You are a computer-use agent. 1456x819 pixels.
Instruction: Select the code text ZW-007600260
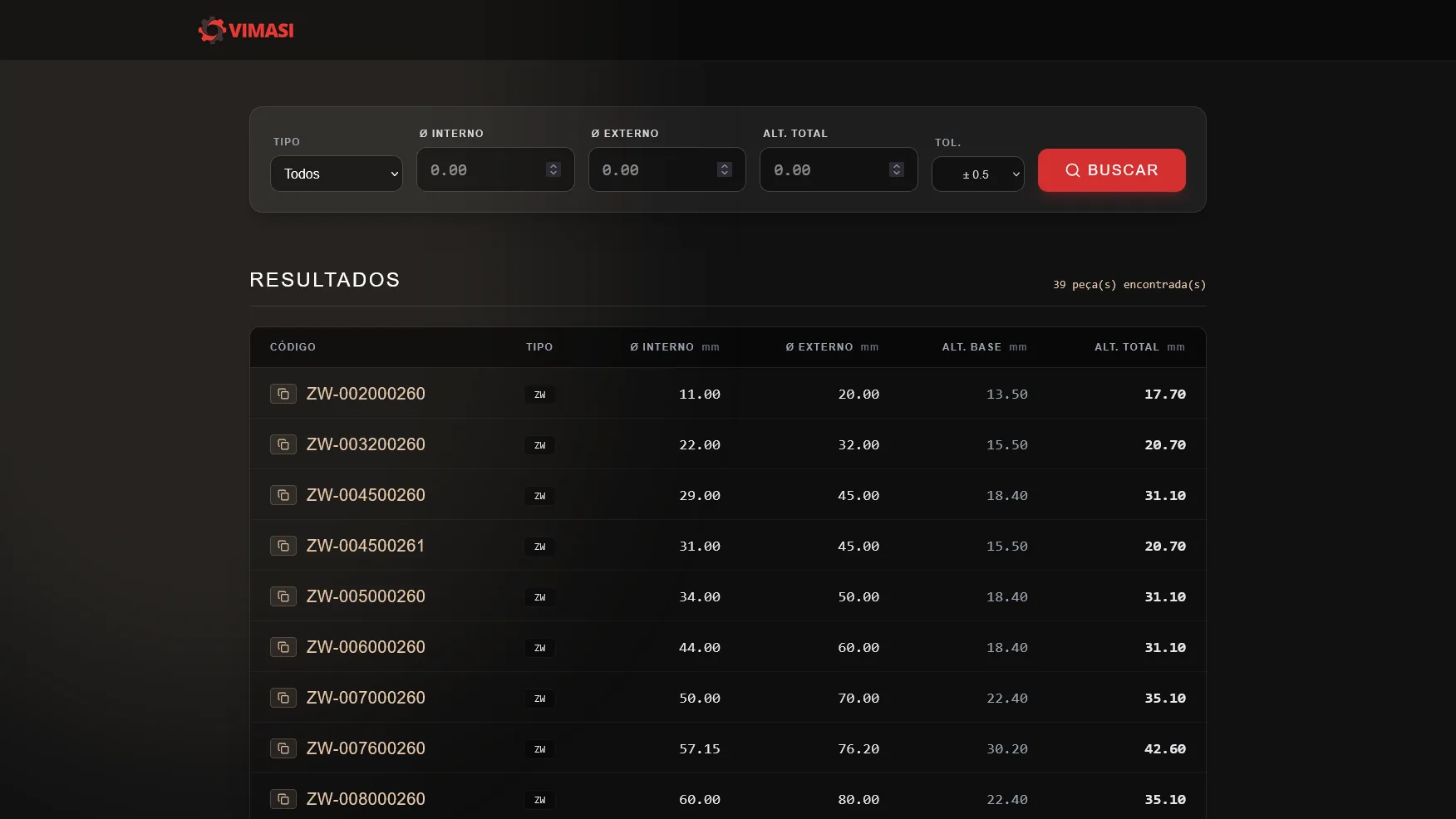coord(366,748)
